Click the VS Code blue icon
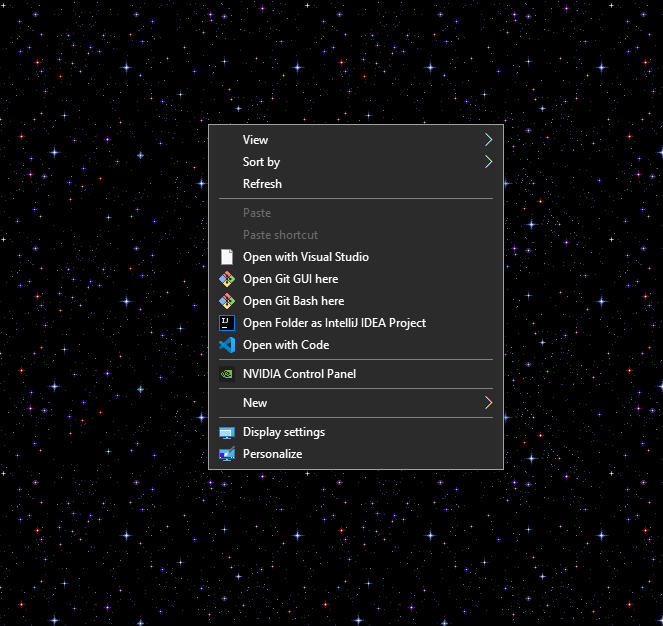The width and height of the screenshot is (663, 626). pos(227,345)
